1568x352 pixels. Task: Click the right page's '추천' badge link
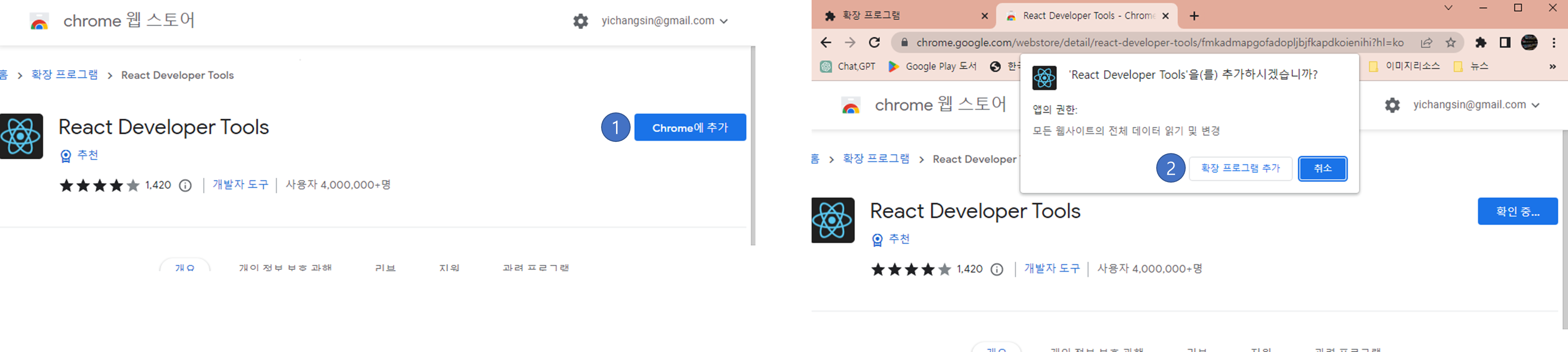(x=891, y=239)
